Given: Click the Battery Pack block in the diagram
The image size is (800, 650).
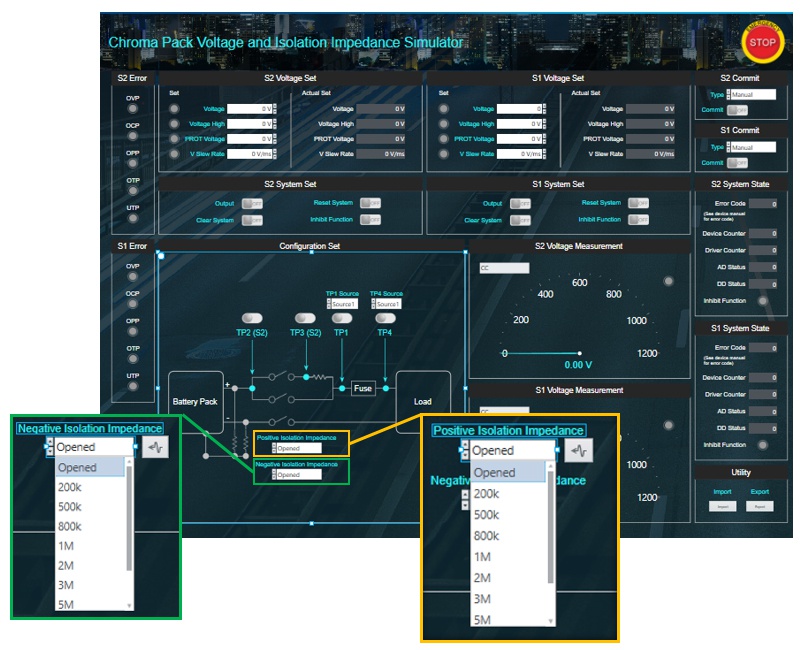Looking at the screenshot, I should coord(194,402).
